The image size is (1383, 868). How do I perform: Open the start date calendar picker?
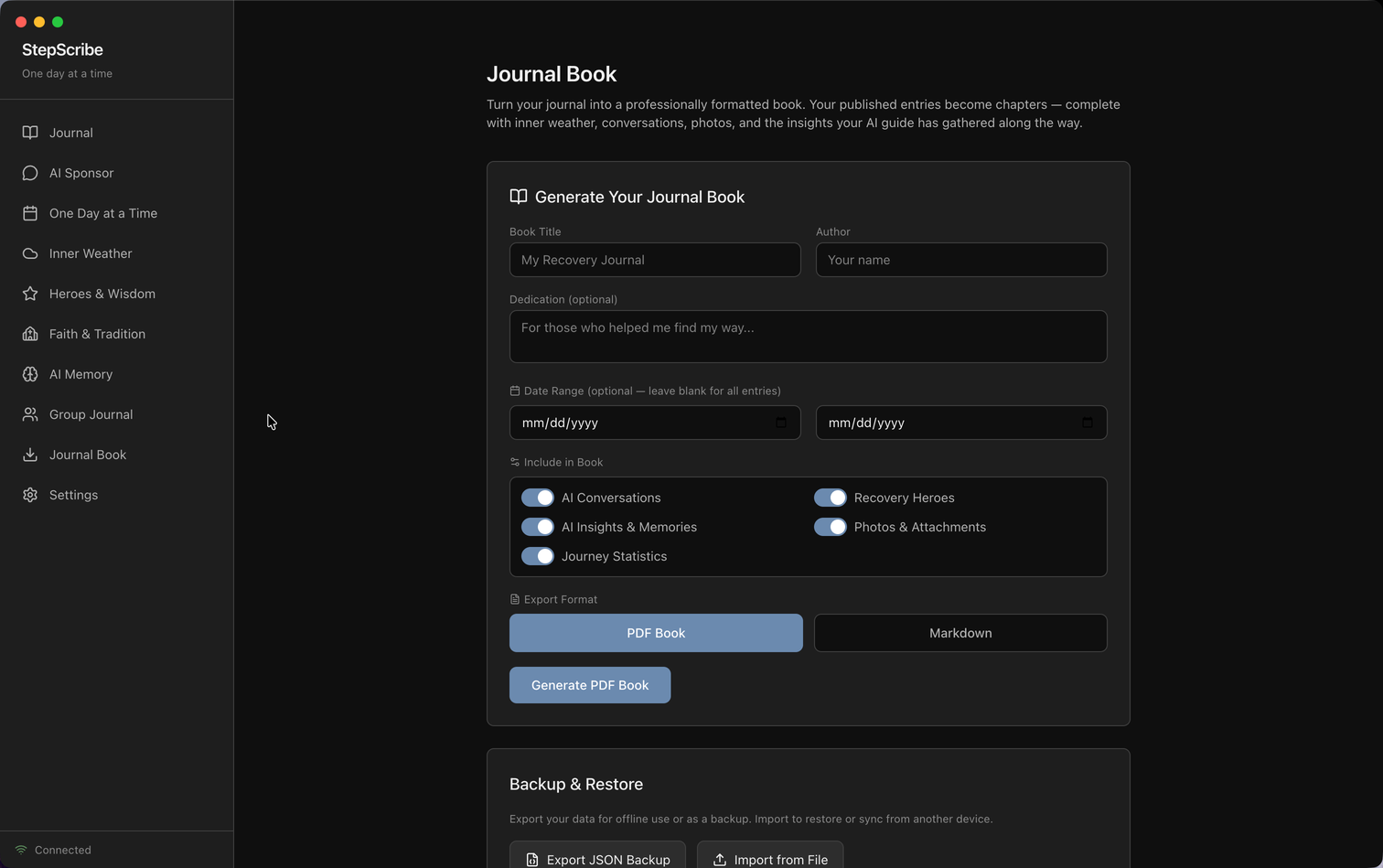coord(780,423)
